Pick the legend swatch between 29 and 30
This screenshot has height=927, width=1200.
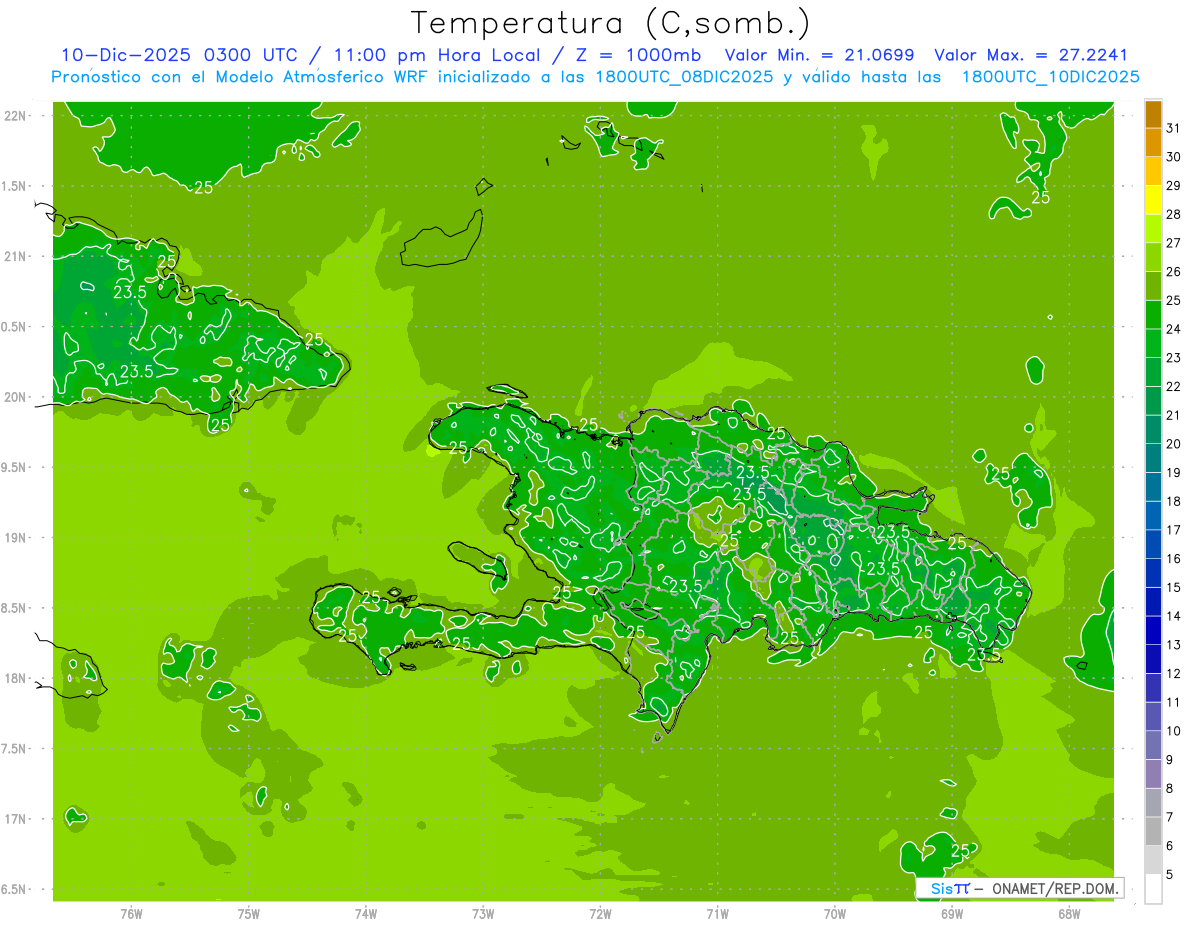tap(1153, 172)
